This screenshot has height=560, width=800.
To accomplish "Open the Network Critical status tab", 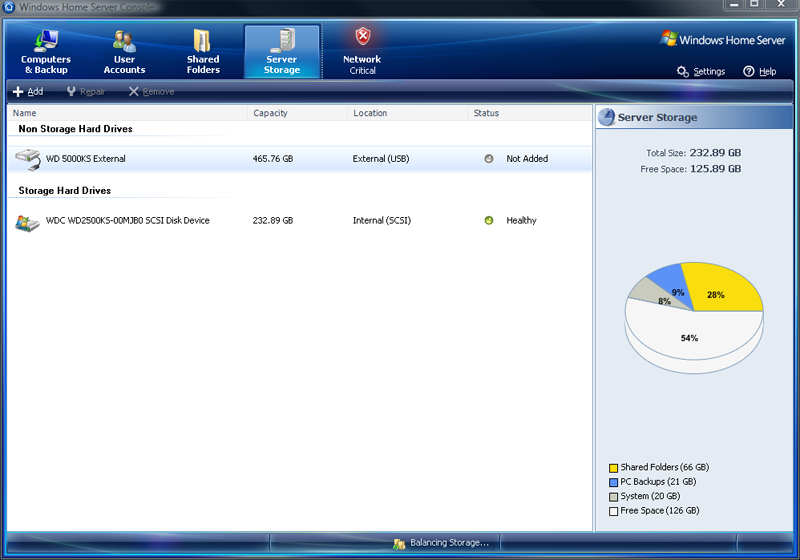I will click(362, 53).
